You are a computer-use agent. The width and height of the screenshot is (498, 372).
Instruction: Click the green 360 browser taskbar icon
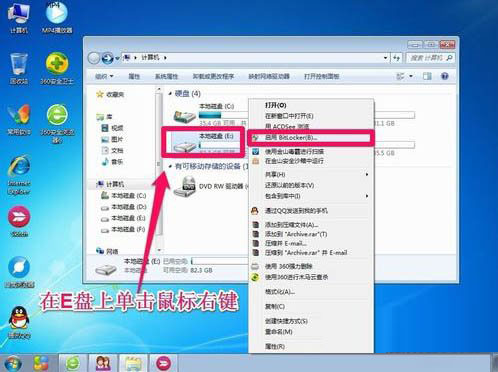click(x=73, y=363)
